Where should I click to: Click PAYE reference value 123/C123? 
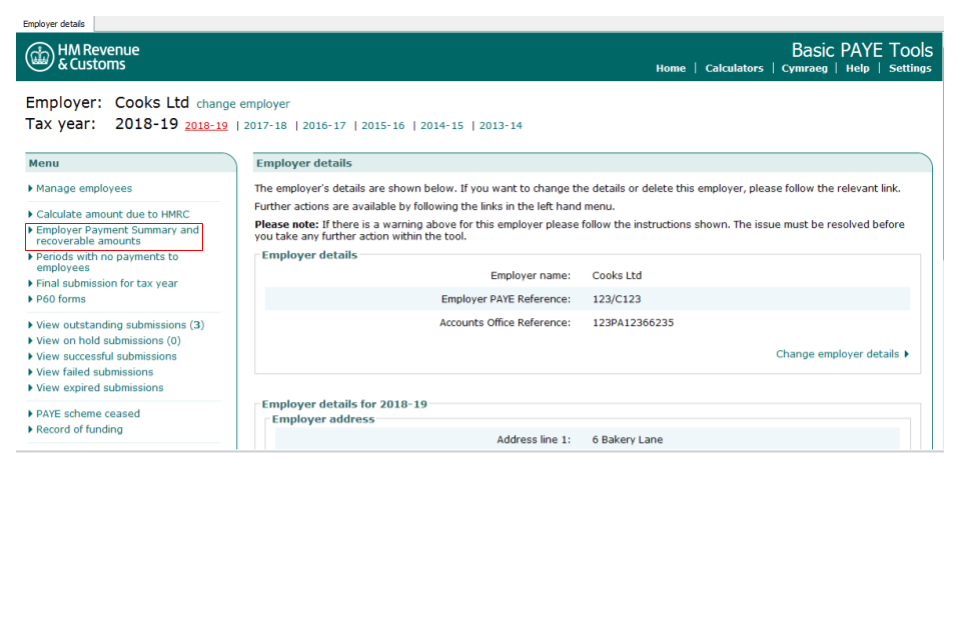pos(617,299)
